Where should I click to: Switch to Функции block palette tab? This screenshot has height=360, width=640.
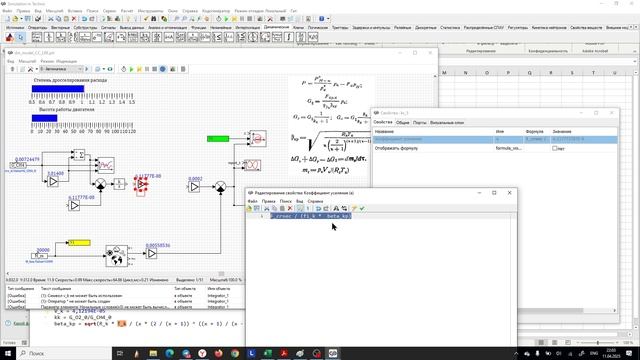198,28
